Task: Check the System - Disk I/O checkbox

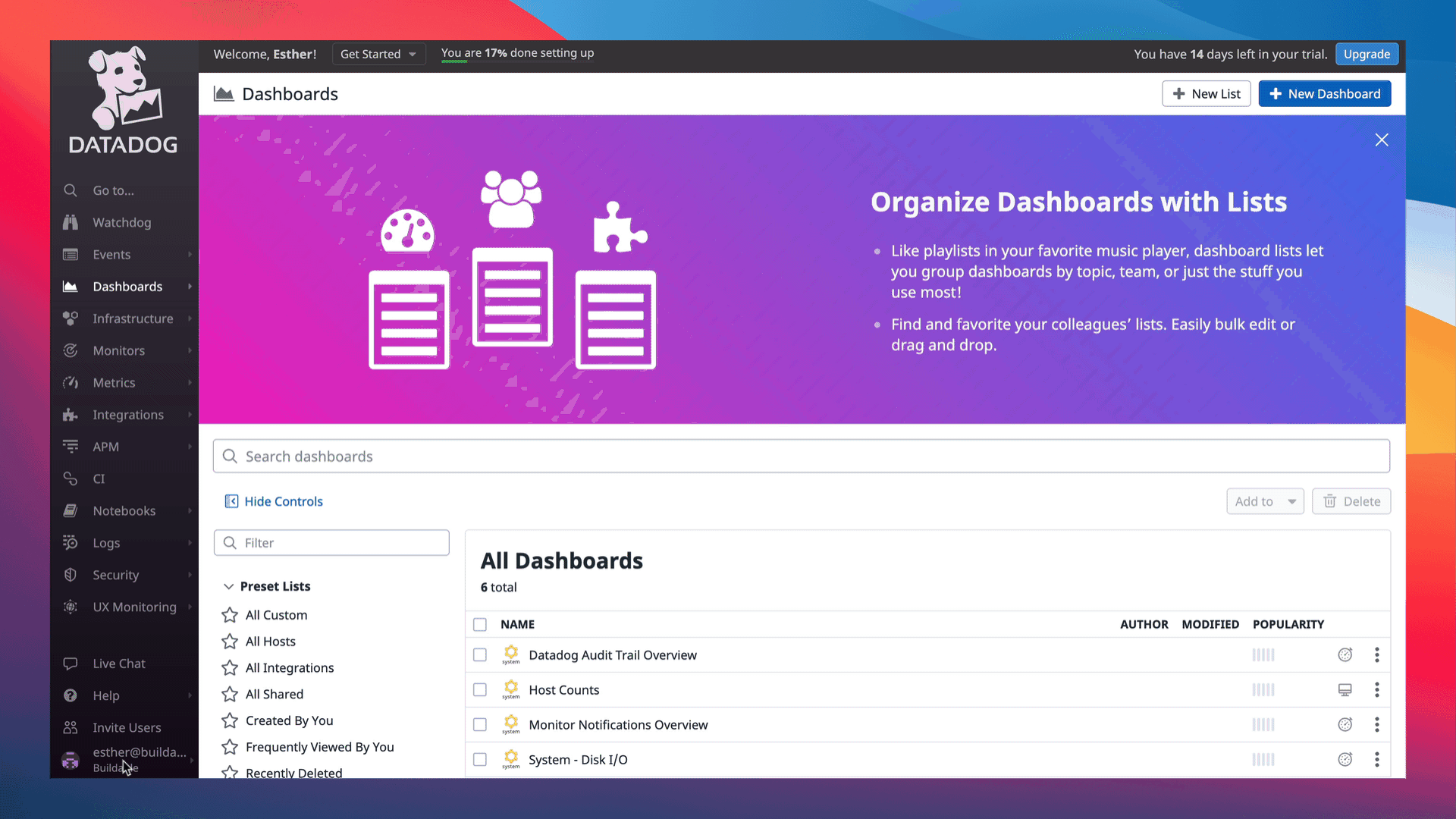Action: tap(480, 759)
